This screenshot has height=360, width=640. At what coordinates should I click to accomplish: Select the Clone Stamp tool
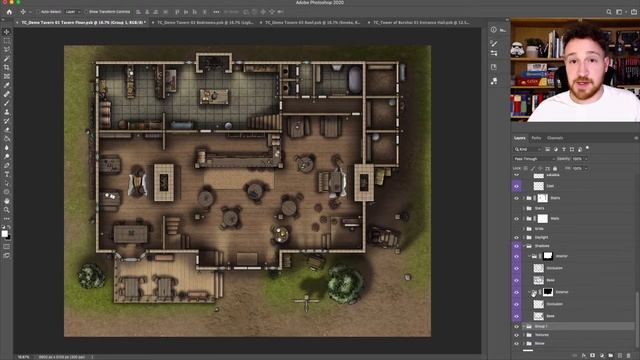tap(6, 112)
